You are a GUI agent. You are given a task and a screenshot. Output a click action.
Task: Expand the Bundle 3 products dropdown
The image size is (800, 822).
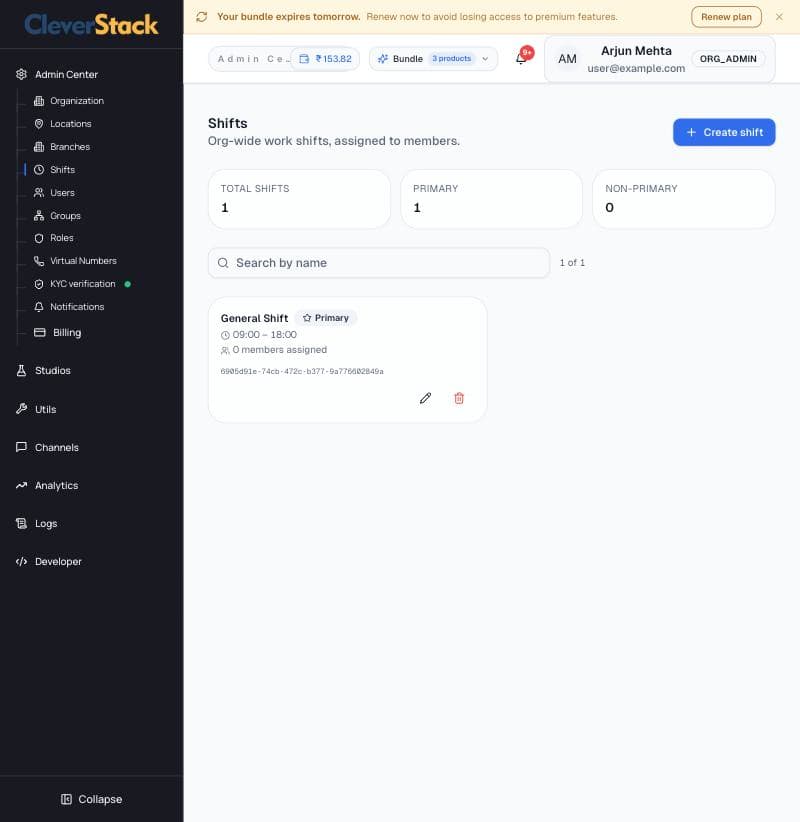pyautogui.click(x=433, y=59)
